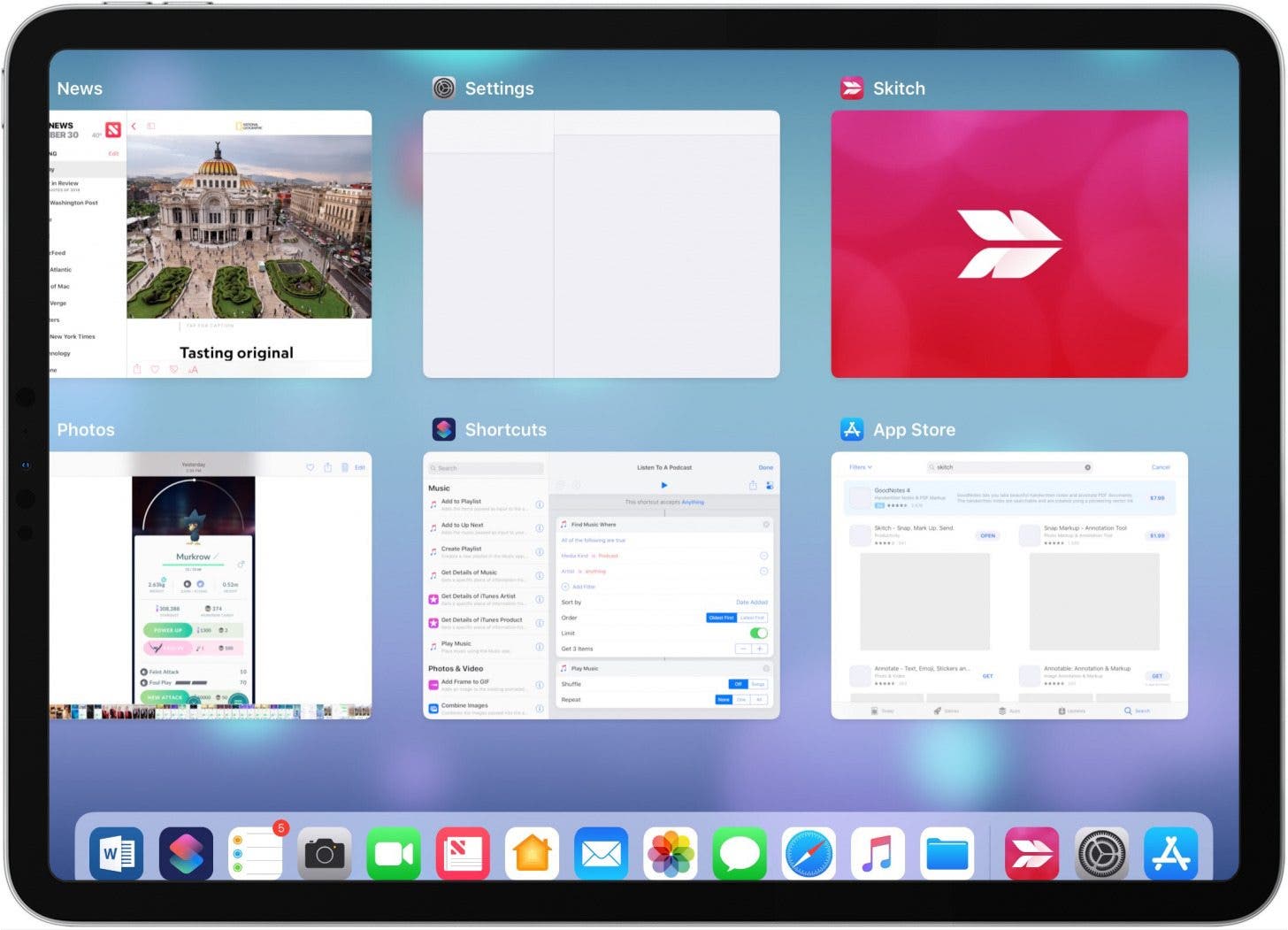
Task: Open Reminders with badge 5
Action: click(256, 853)
